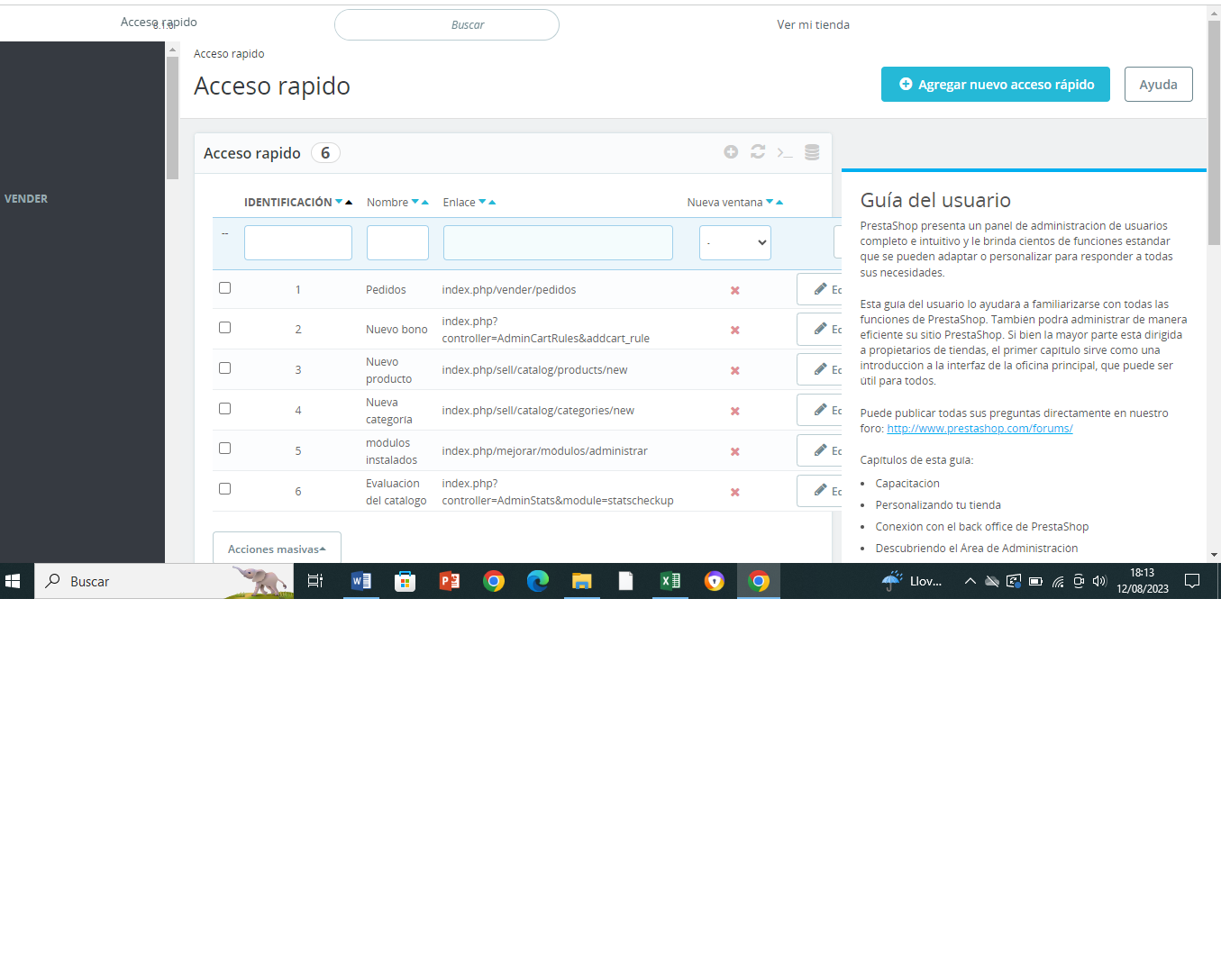Open the Windows Start menu
Screen dimensions: 1221x980
tap(13, 581)
